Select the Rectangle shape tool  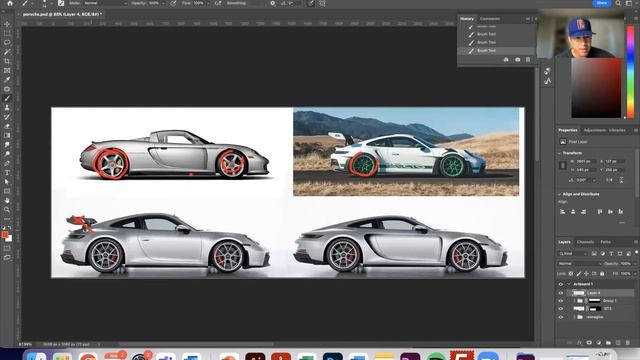click(7, 191)
